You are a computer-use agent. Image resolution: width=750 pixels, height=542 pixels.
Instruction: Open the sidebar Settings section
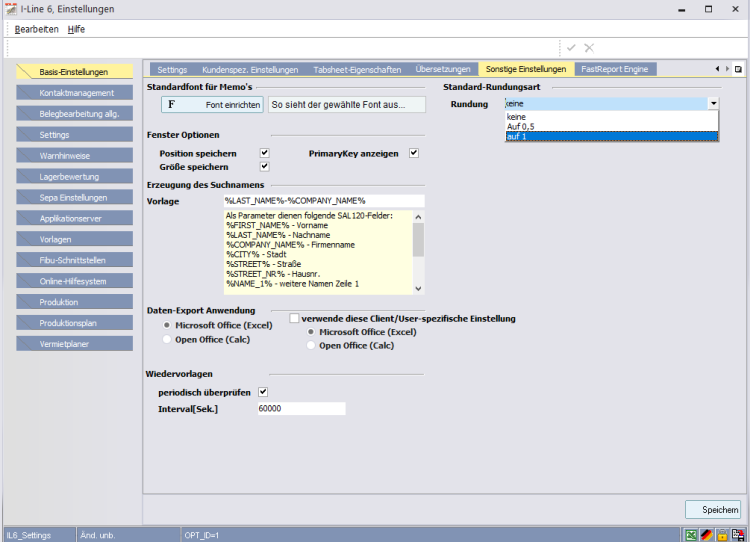tap(74, 135)
